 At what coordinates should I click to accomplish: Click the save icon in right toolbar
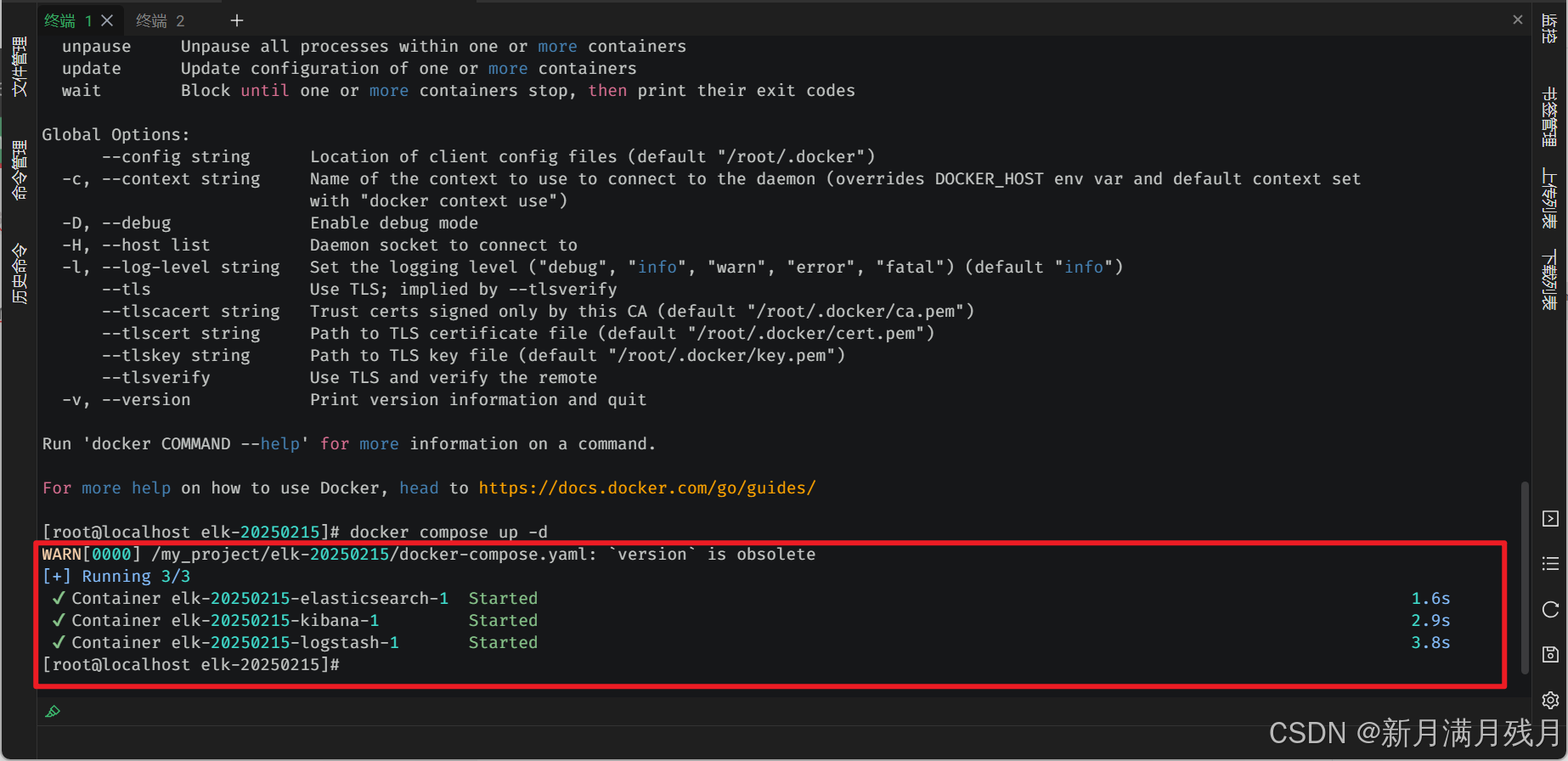click(1550, 654)
